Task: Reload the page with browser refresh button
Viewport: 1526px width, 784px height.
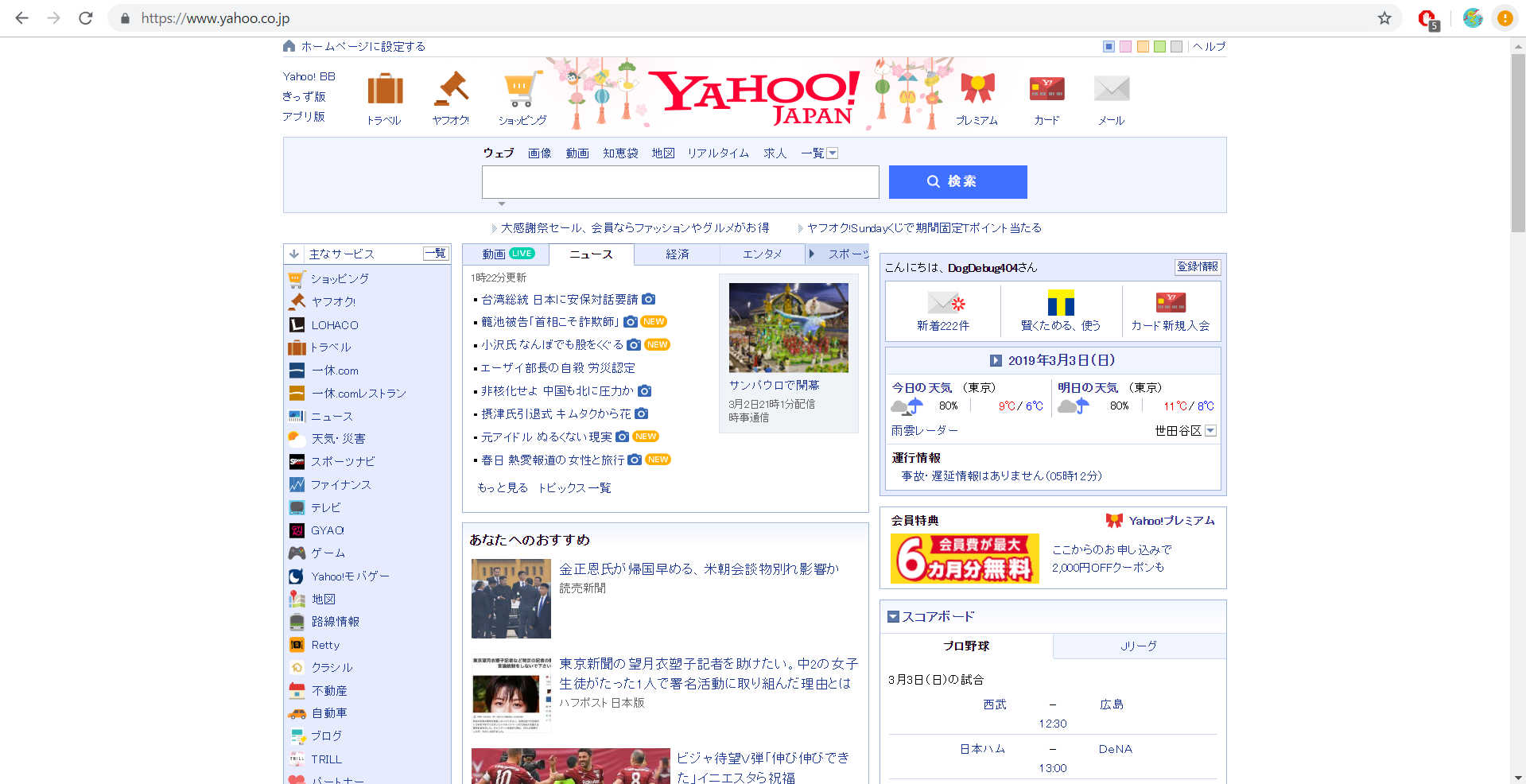Action: [x=86, y=17]
